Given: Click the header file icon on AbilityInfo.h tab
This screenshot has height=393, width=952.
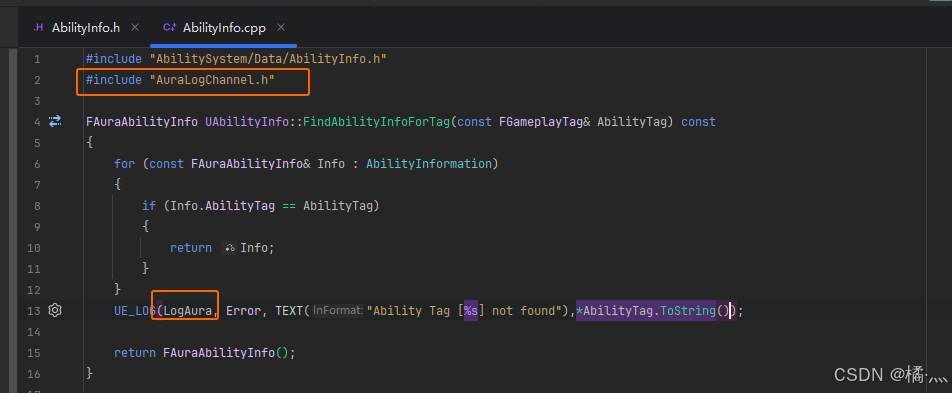Looking at the screenshot, I should coord(38,27).
